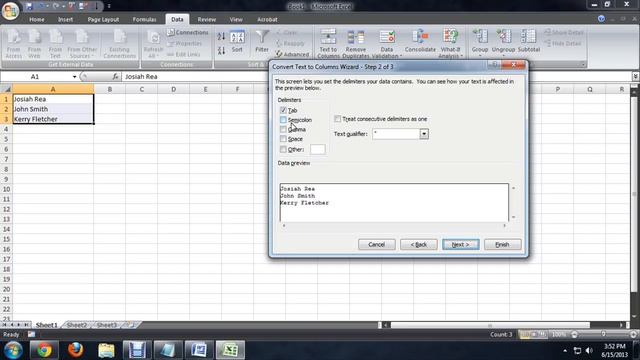Click the Show Detail option
This screenshot has height=360, width=640.
[564, 32]
